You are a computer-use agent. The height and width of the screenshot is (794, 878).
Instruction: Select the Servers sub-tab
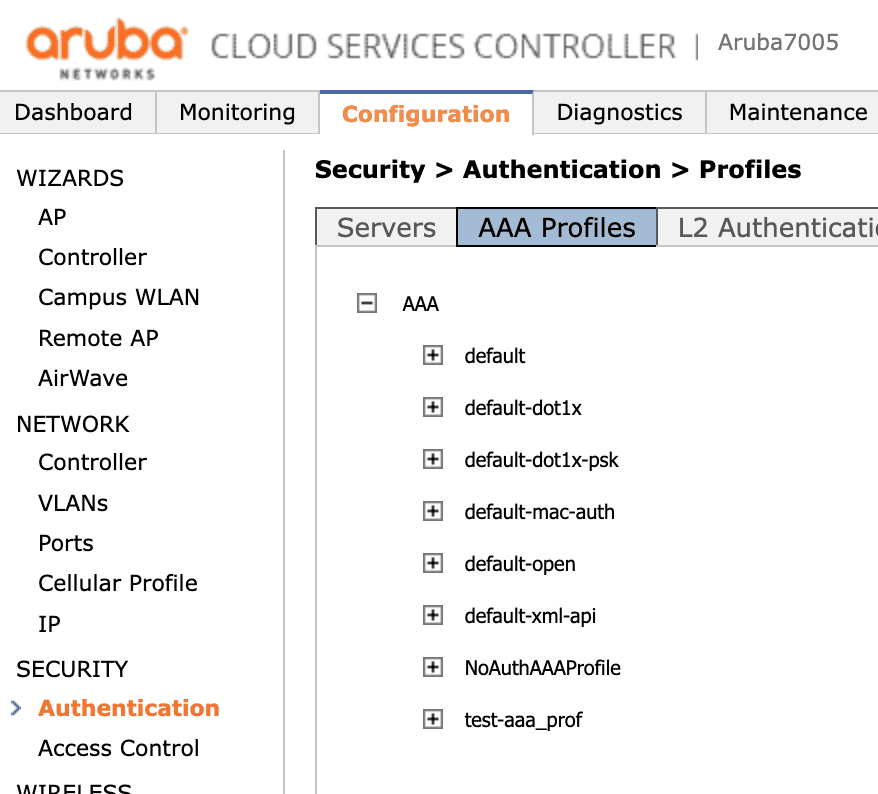386,228
